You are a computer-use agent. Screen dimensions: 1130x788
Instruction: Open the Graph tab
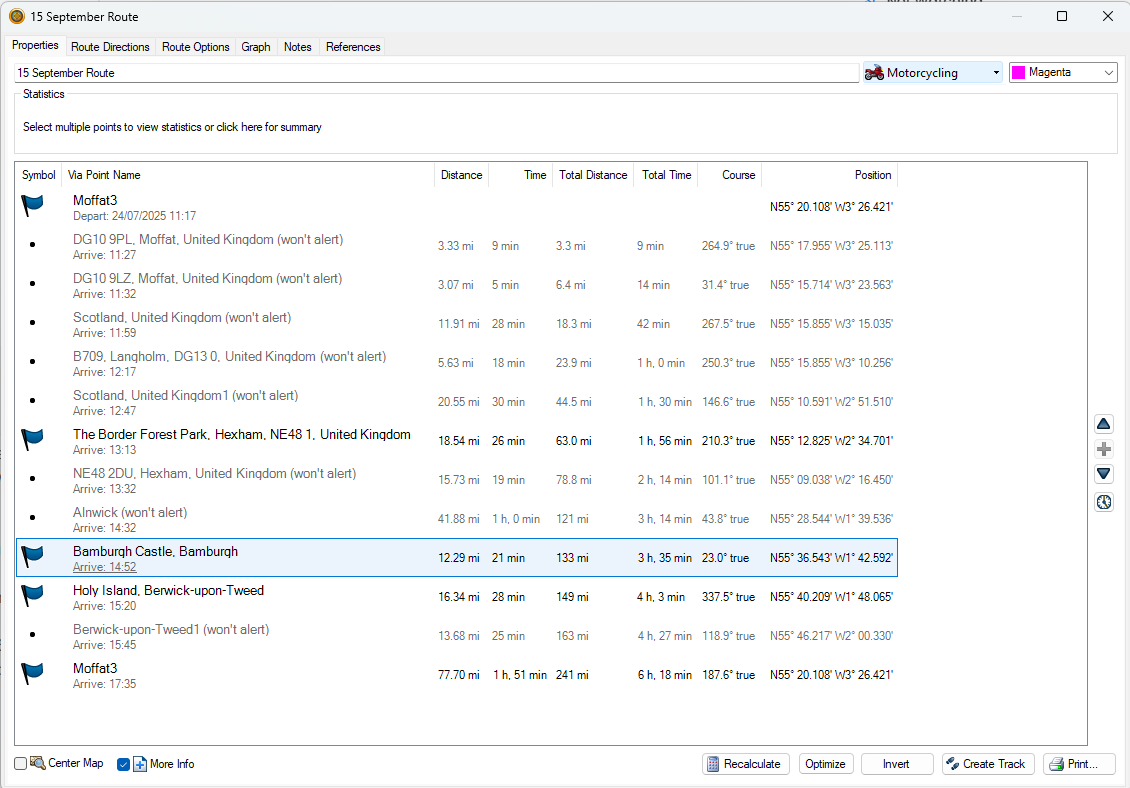click(x=256, y=47)
